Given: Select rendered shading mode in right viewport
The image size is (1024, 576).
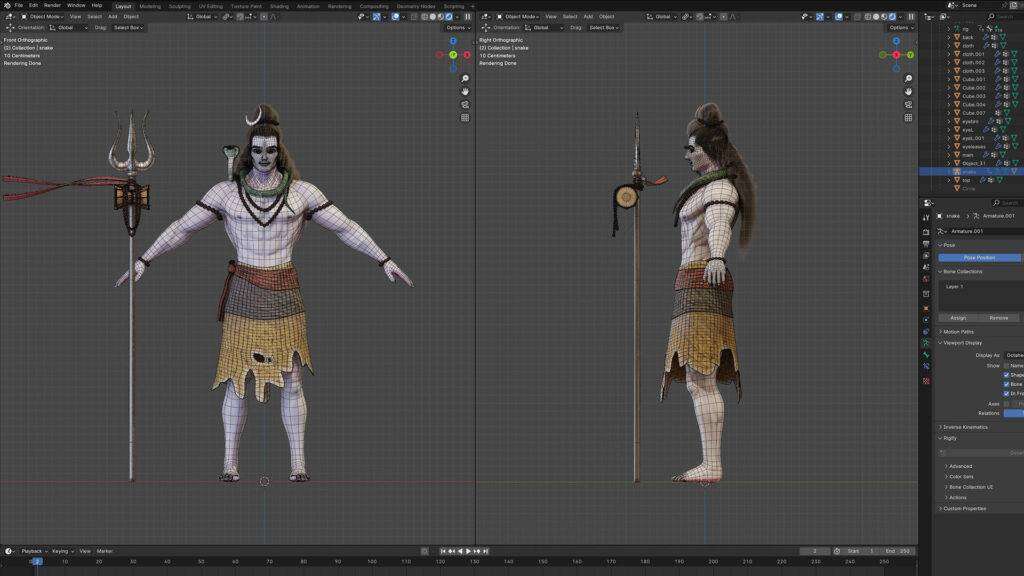Looking at the screenshot, I should click(x=892, y=16).
